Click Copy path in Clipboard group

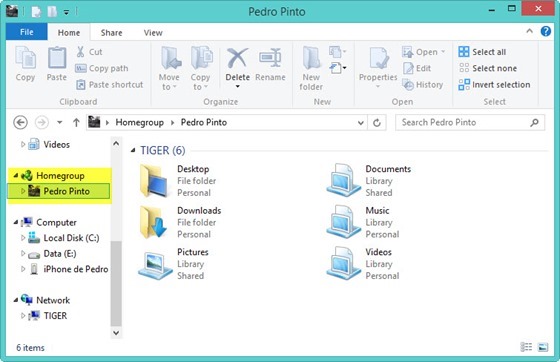101,68
